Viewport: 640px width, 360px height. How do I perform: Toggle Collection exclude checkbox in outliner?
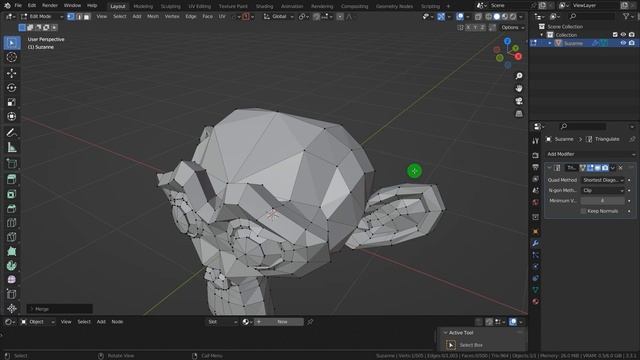[x=615, y=35]
